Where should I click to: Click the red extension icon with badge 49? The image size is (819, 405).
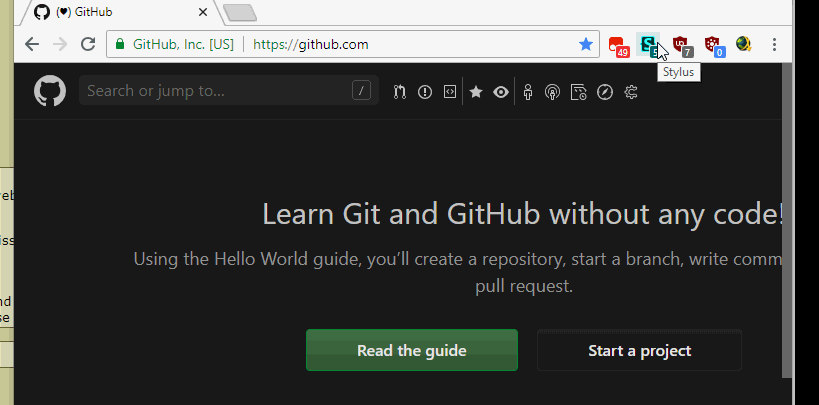[x=618, y=45]
